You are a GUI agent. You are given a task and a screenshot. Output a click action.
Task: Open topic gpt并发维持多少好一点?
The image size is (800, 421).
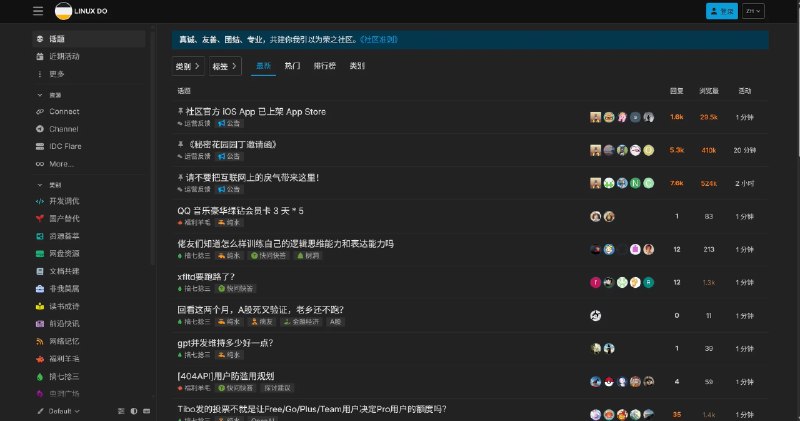pyautogui.click(x=225, y=343)
